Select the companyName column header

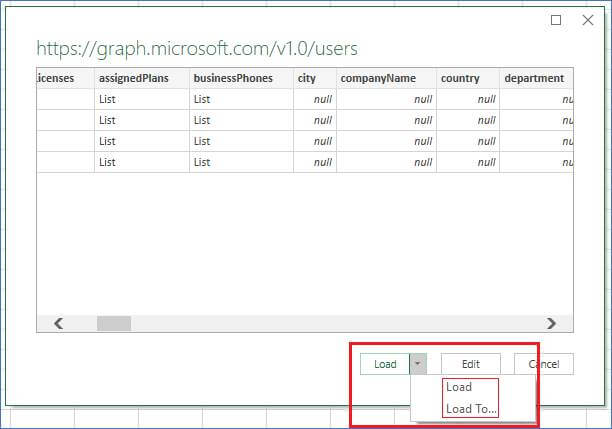[x=386, y=78]
